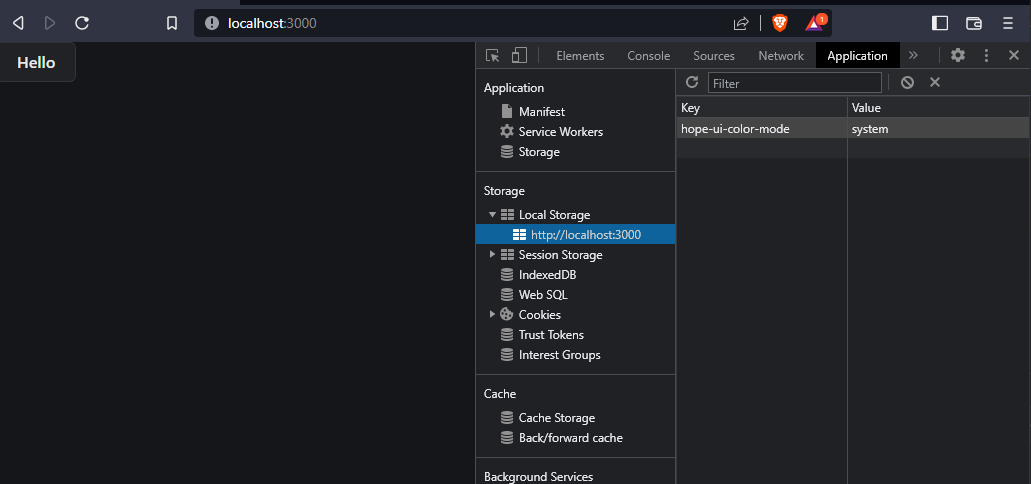Refresh the local storage table
Screen dimensions: 1031x484
tap(692, 82)
